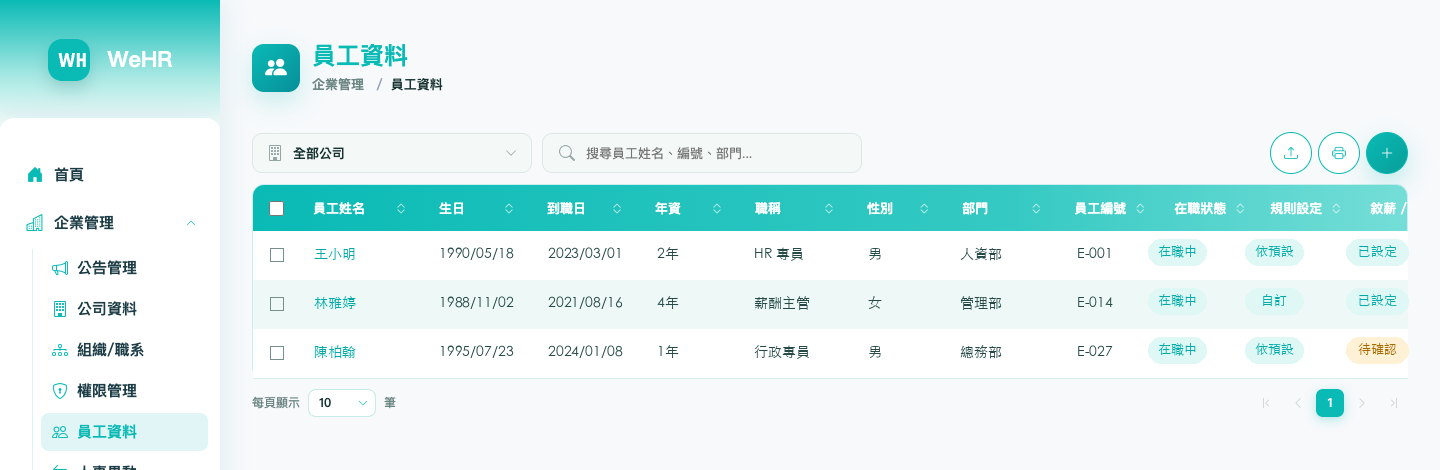Click the 企業管理 building chart icon
The height and width of the screenshot is (470, 1440).
[35, 223]
